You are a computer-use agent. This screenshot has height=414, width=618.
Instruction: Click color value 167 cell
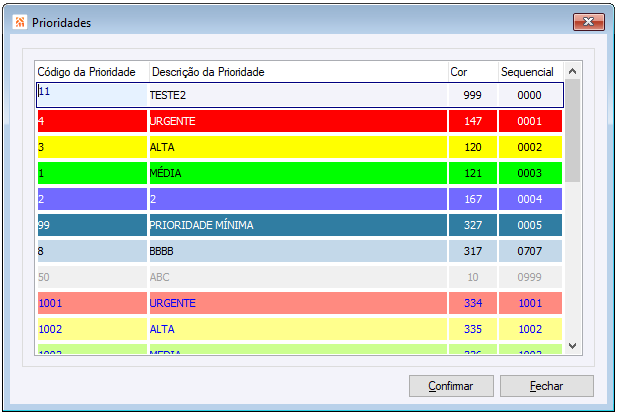(473, 199)
